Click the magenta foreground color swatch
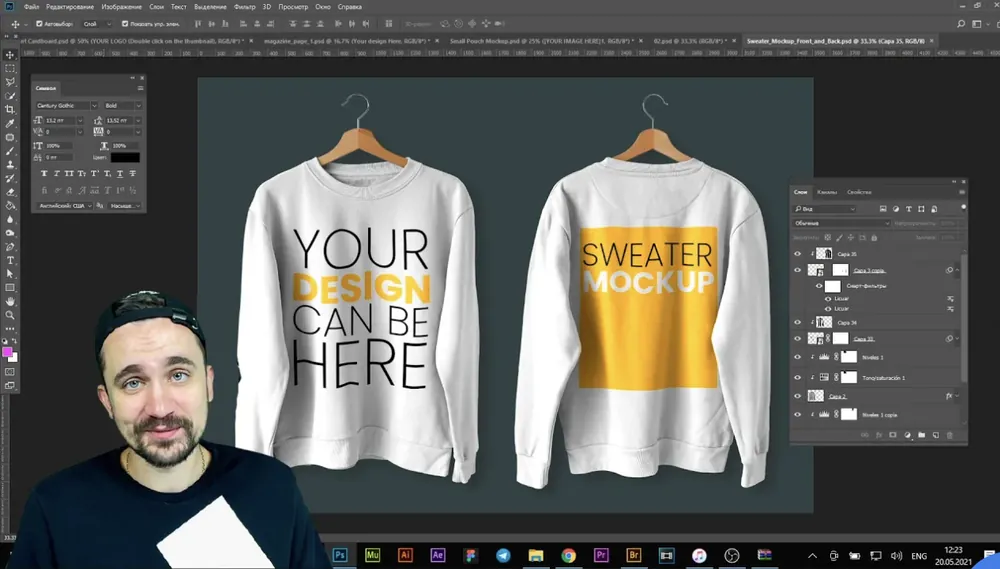Image resolution: width=1000 pixels, height=569 pixels. 7,352
